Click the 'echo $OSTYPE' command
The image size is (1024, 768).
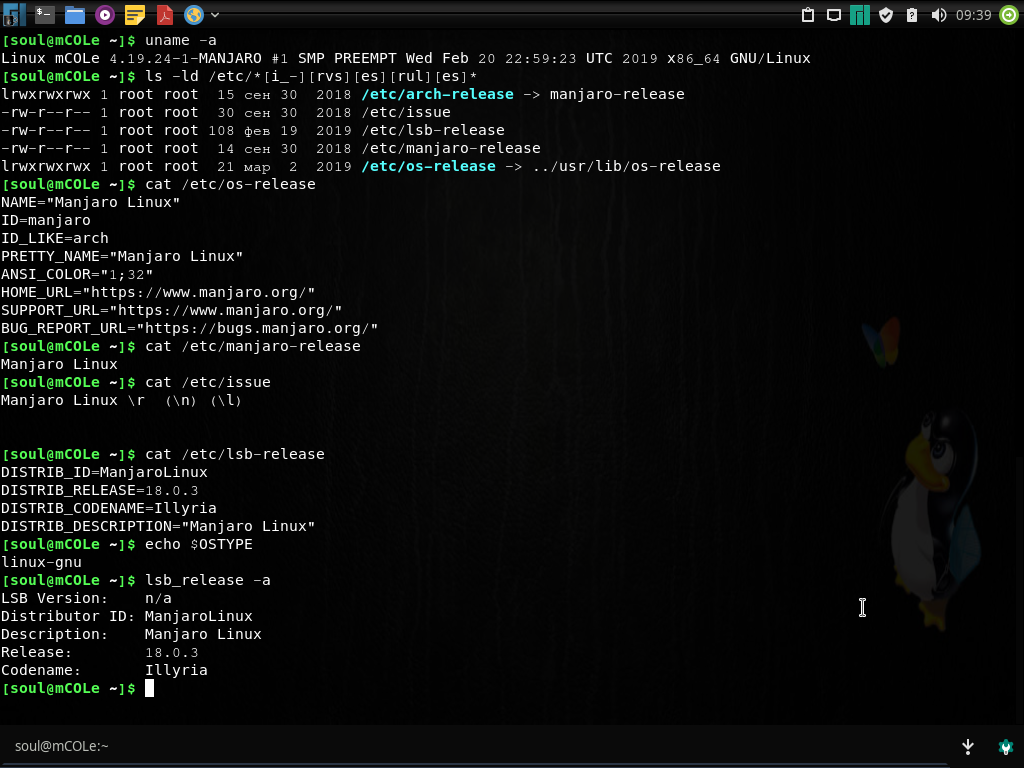199,544
